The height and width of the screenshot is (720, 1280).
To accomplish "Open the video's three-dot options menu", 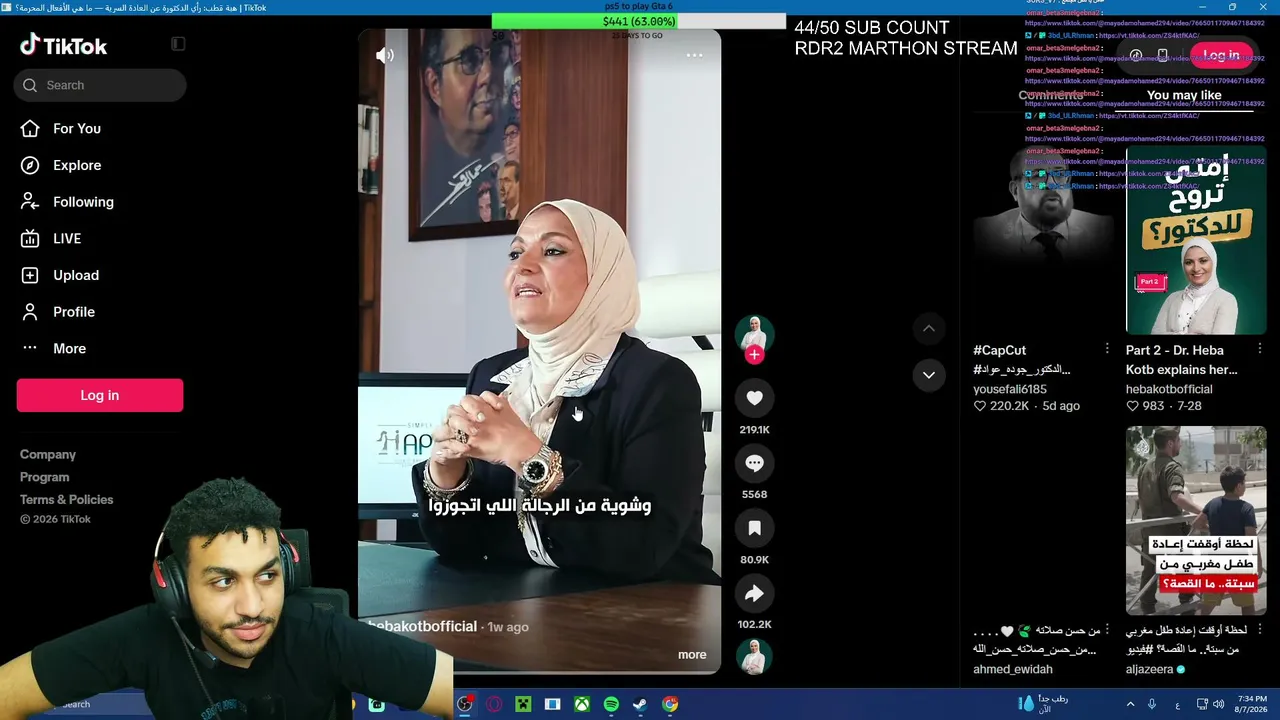I will coord(694,55).
